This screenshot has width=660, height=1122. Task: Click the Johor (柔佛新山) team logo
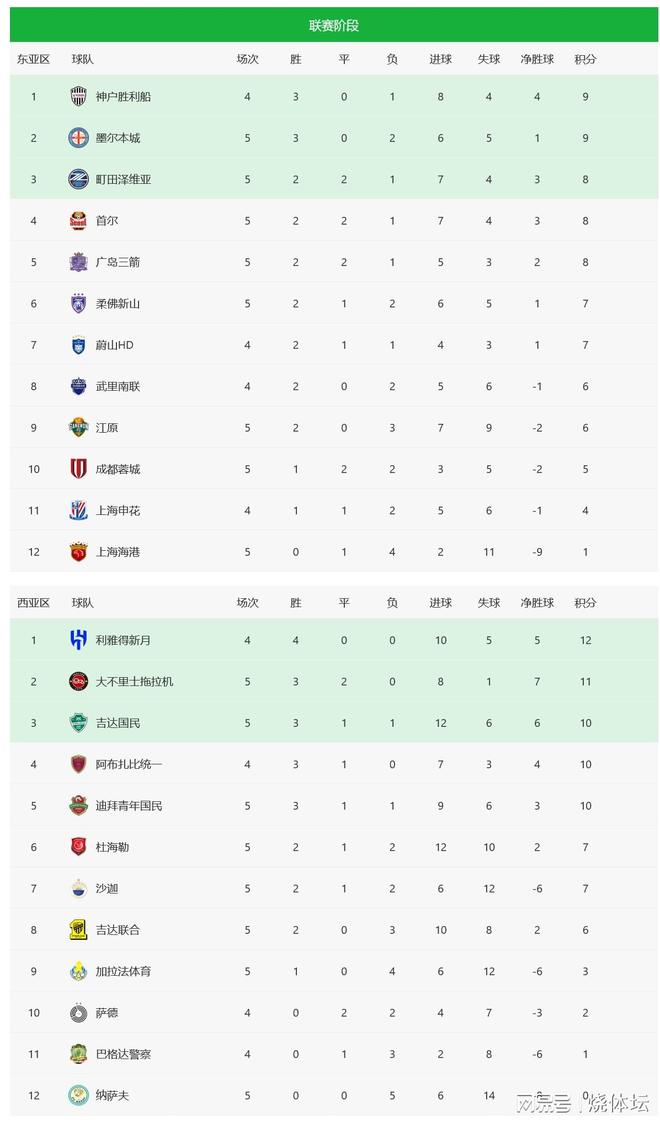click(x=78, y=304)
